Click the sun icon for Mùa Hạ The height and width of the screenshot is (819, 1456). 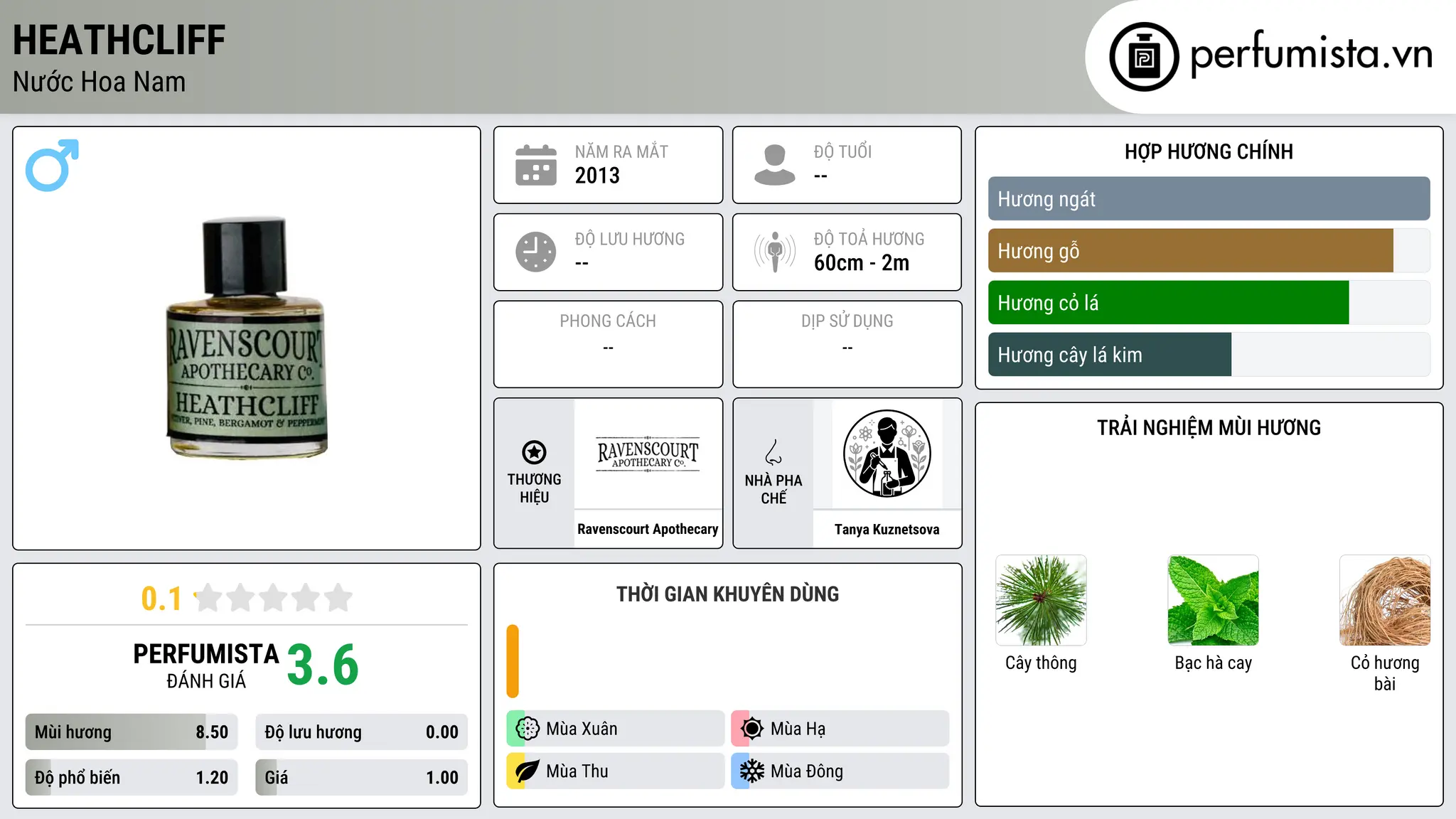click(x=752, y=729)
